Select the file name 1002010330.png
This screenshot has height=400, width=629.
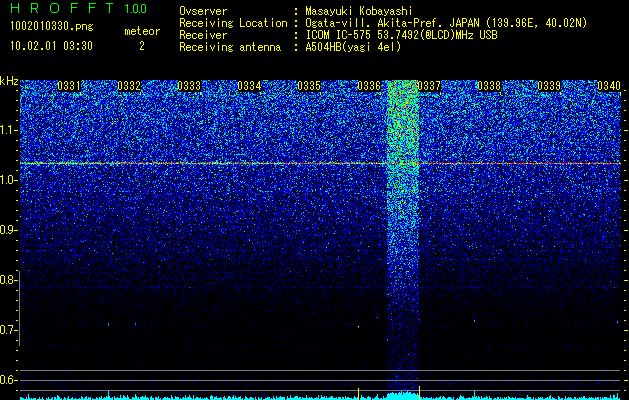pos(52,26)
